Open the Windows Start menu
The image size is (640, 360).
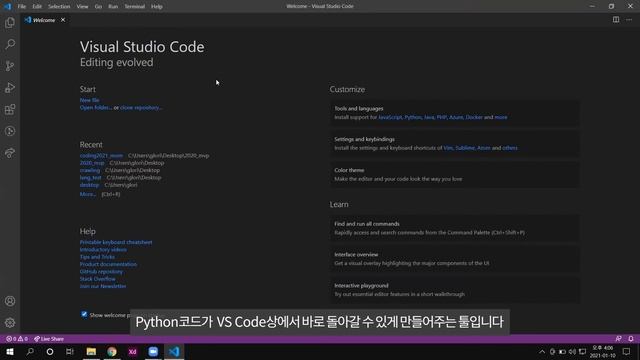point(10,351)
